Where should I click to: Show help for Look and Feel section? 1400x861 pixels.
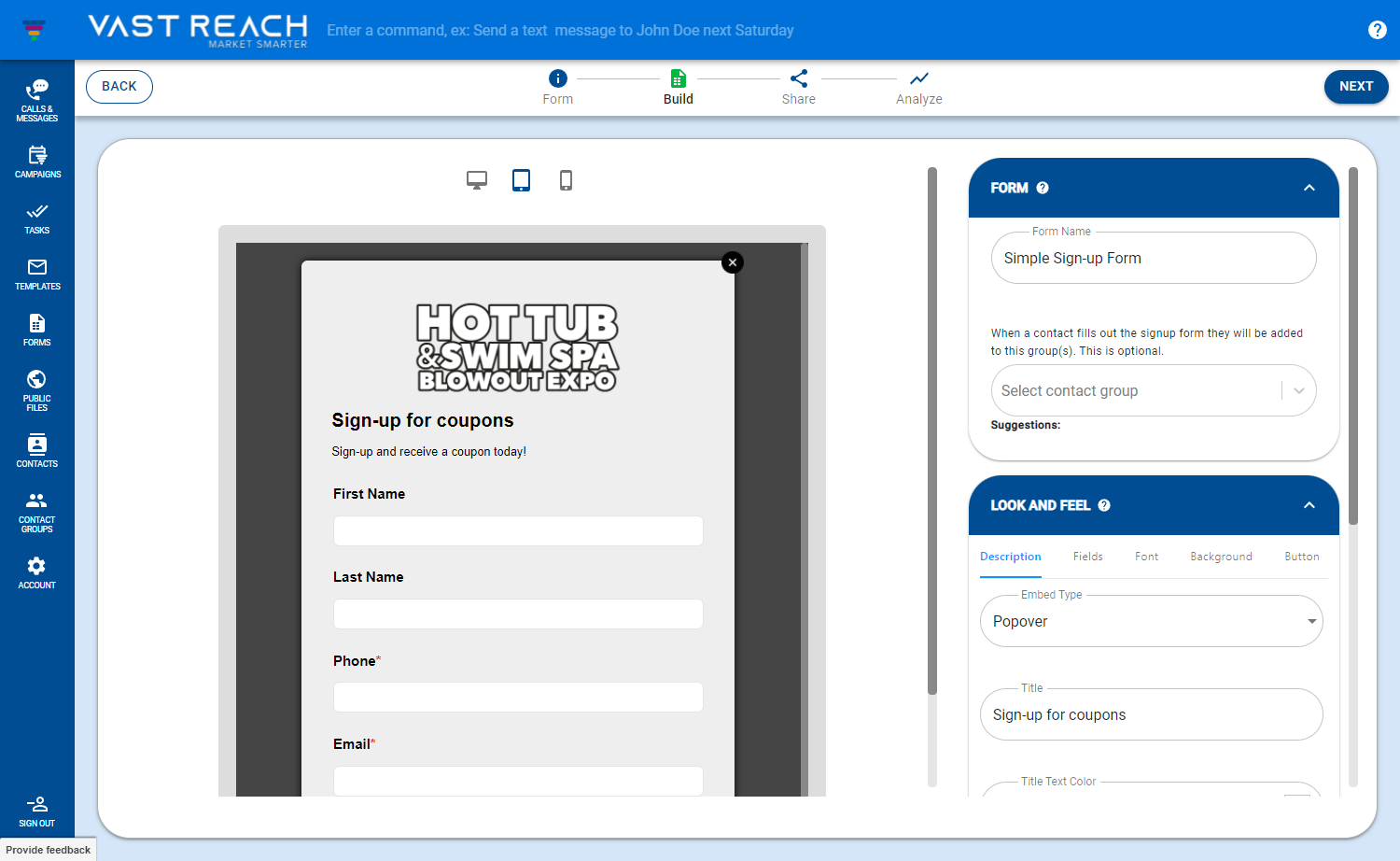pos(1104,505)
